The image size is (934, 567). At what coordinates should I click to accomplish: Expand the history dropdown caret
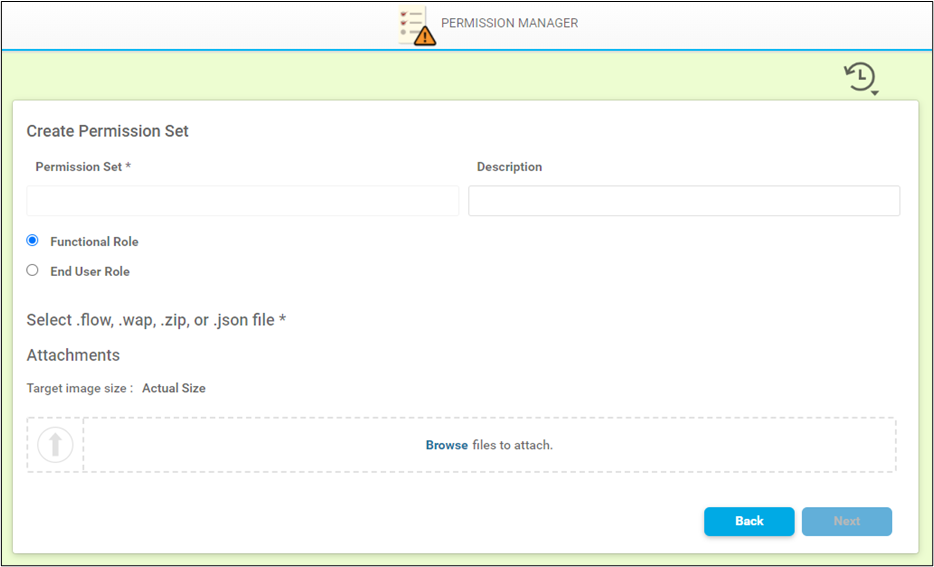click(x=875, y=93)
